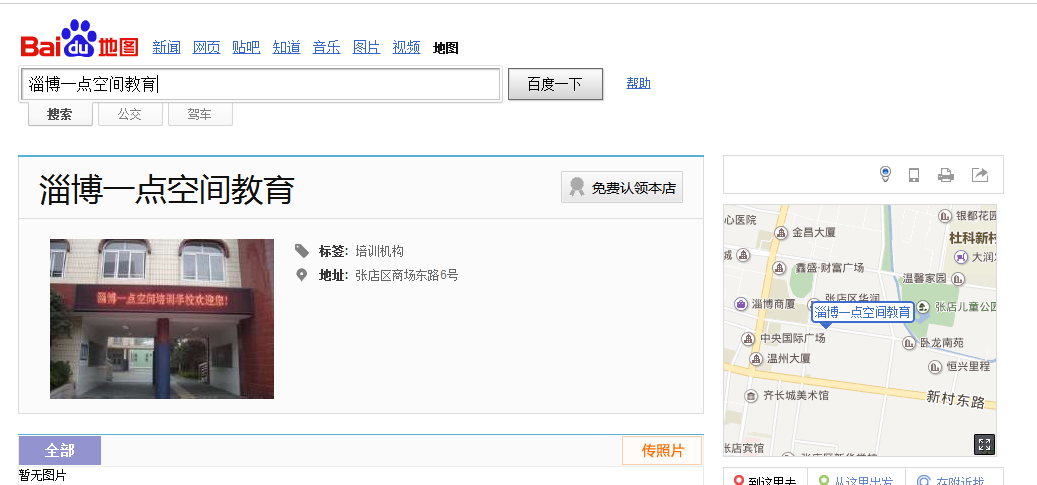
Task: Click the map marker location icon
Action: [x=886, y=174]
